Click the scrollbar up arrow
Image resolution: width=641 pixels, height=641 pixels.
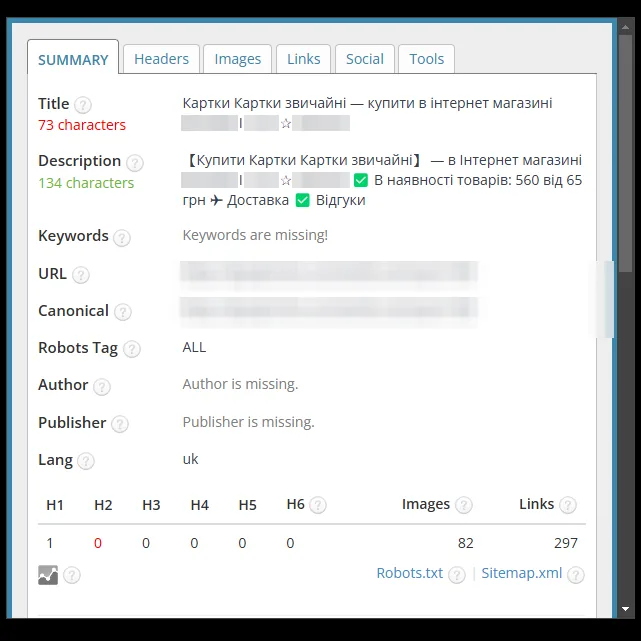(625, 27)
